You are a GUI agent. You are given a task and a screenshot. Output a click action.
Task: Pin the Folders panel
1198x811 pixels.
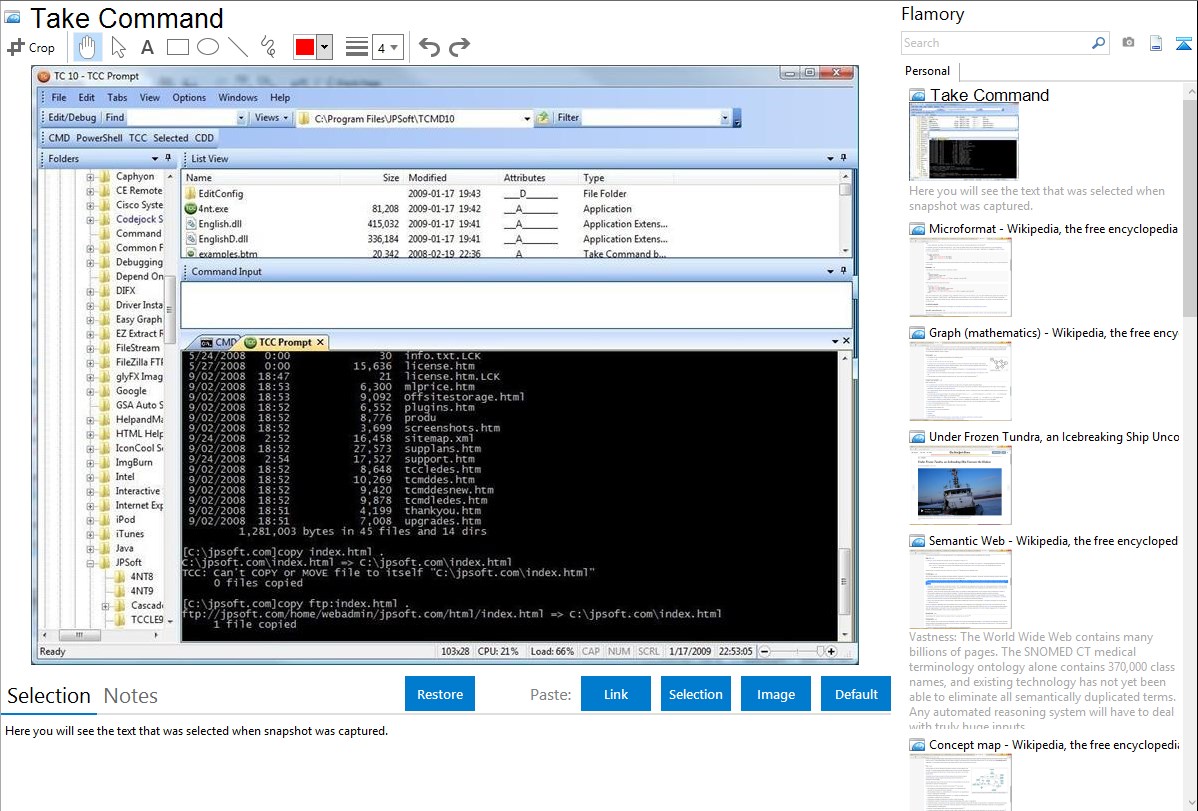[168, 158]
